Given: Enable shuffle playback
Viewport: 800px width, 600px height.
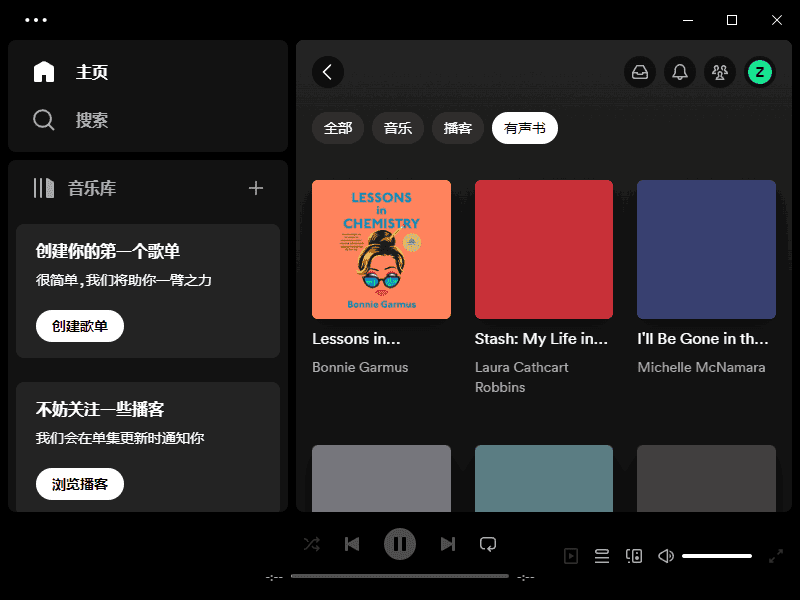Looking at the screenshot, I should pyautogui.click(x=311, y=543).
